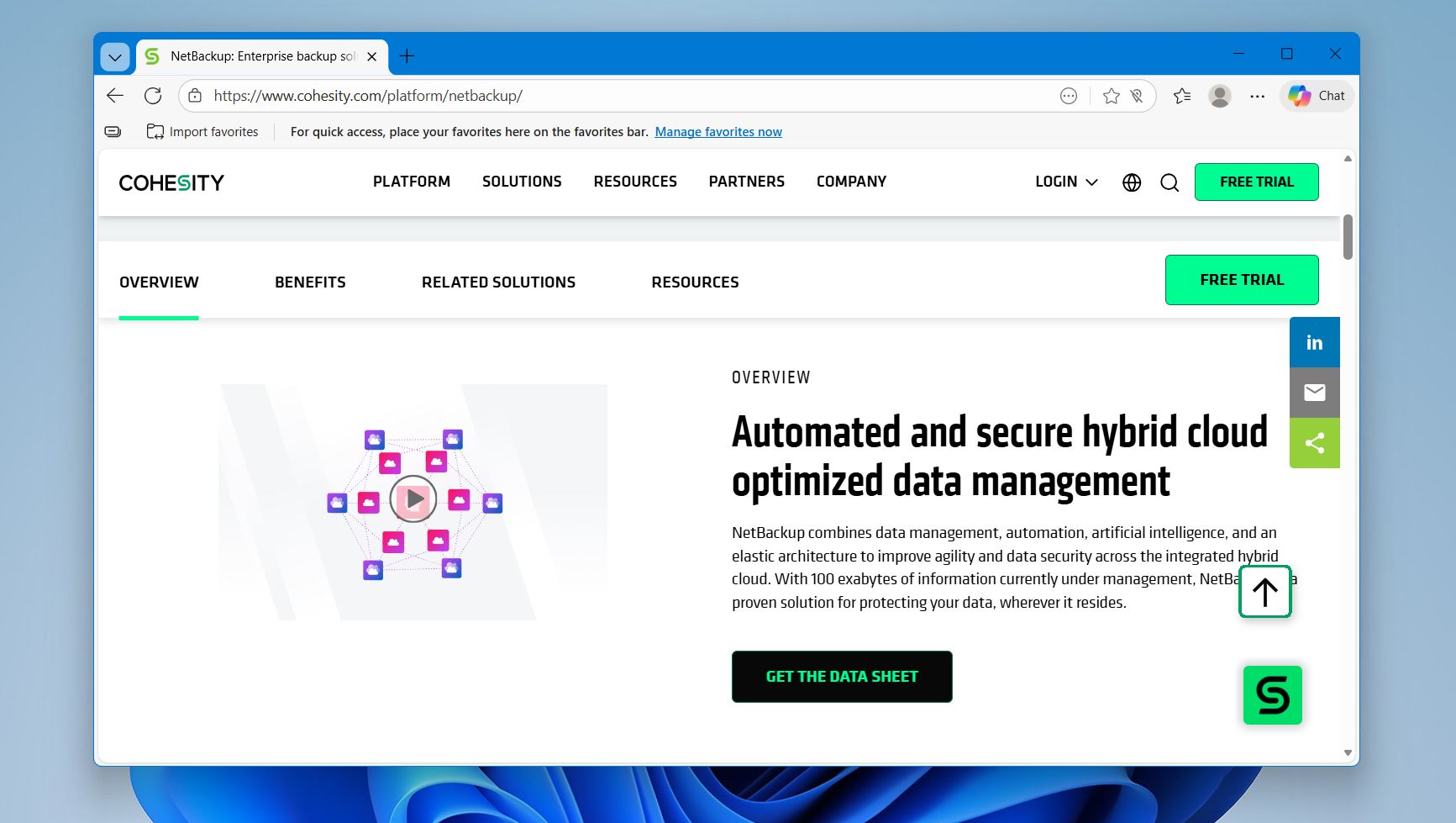This screenshot has width=1456, height=823.
Task: Follow the Manage favorites now link
Action: [x=717, y=131]
